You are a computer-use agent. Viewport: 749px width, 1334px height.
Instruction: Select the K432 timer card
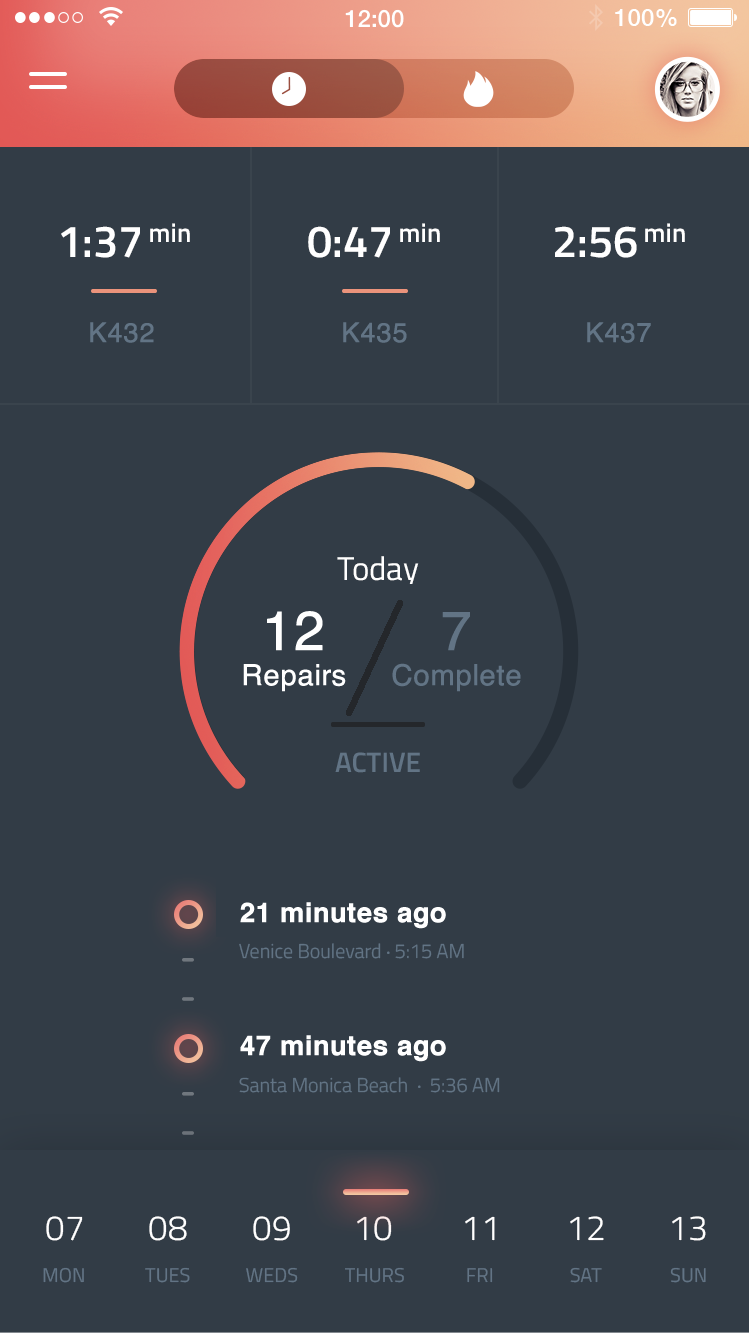124,276
